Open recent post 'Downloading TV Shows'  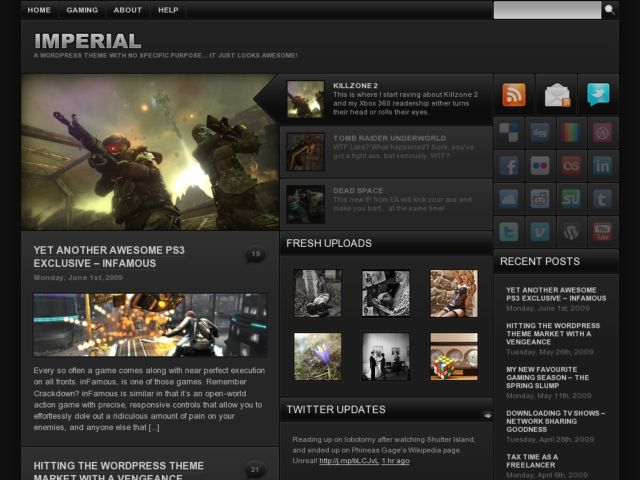556,421
